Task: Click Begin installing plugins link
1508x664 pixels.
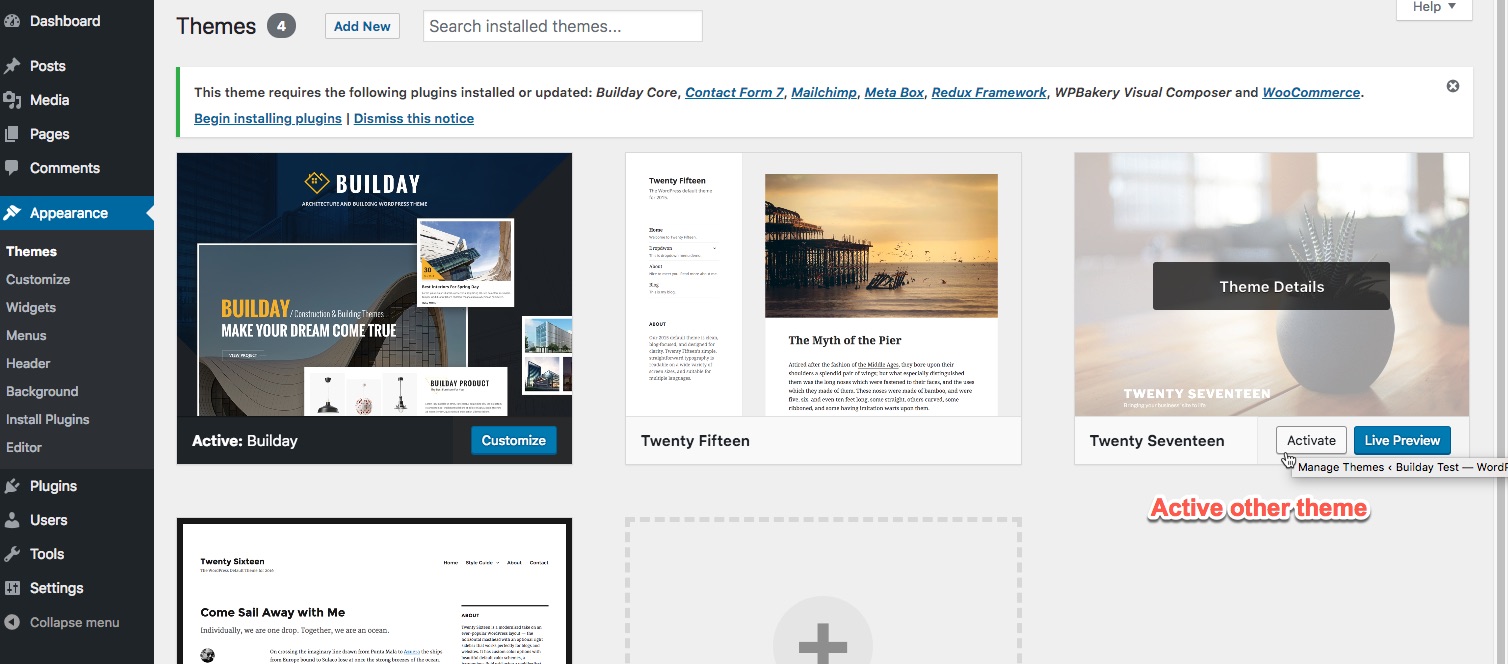Action: (268, 118)
